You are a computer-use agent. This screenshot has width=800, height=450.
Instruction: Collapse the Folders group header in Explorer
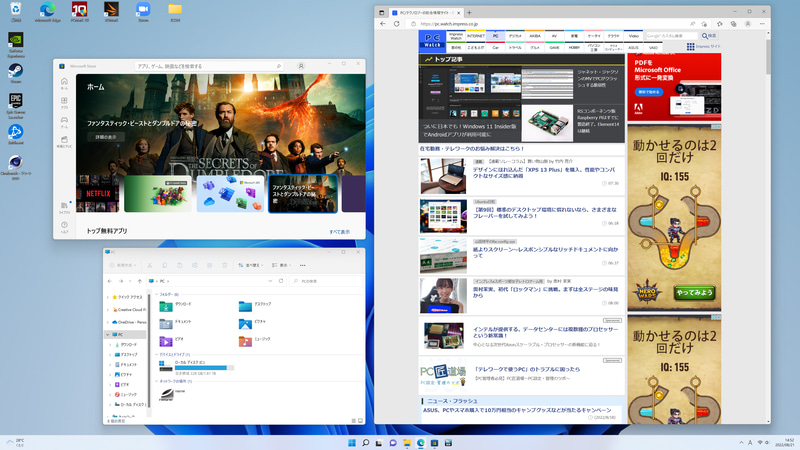pos(157,294)
